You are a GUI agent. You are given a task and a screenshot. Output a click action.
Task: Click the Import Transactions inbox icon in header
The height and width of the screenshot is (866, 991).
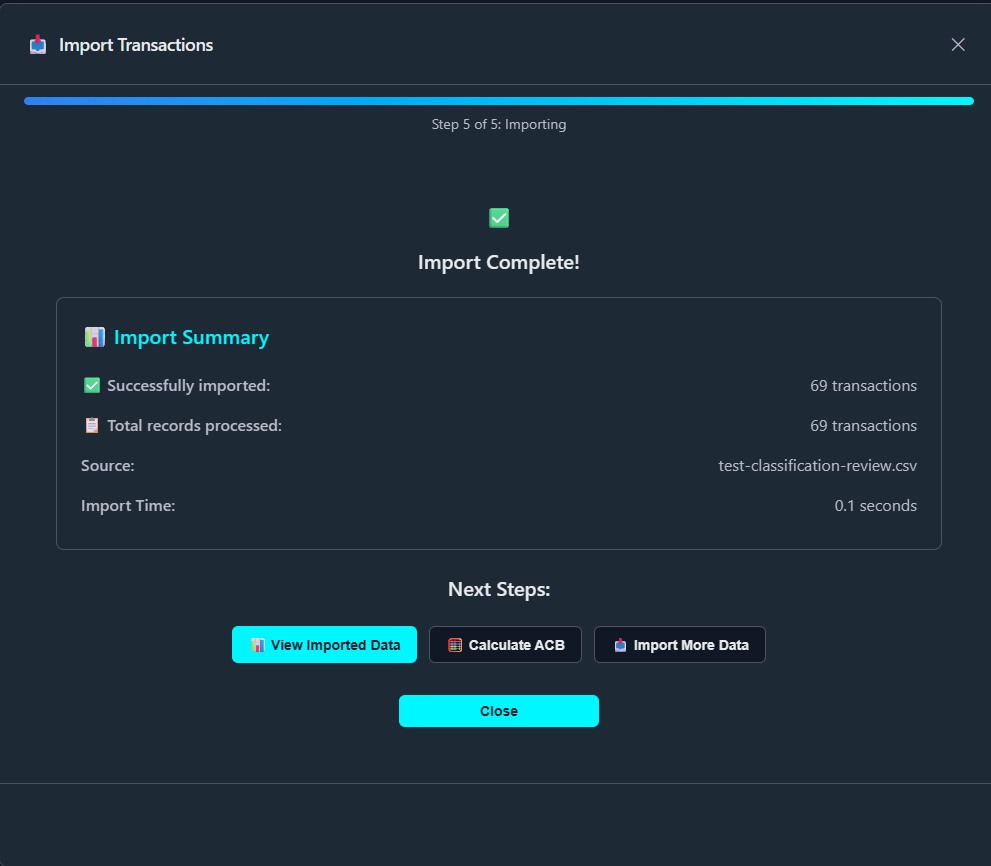[x=38, y=45]
